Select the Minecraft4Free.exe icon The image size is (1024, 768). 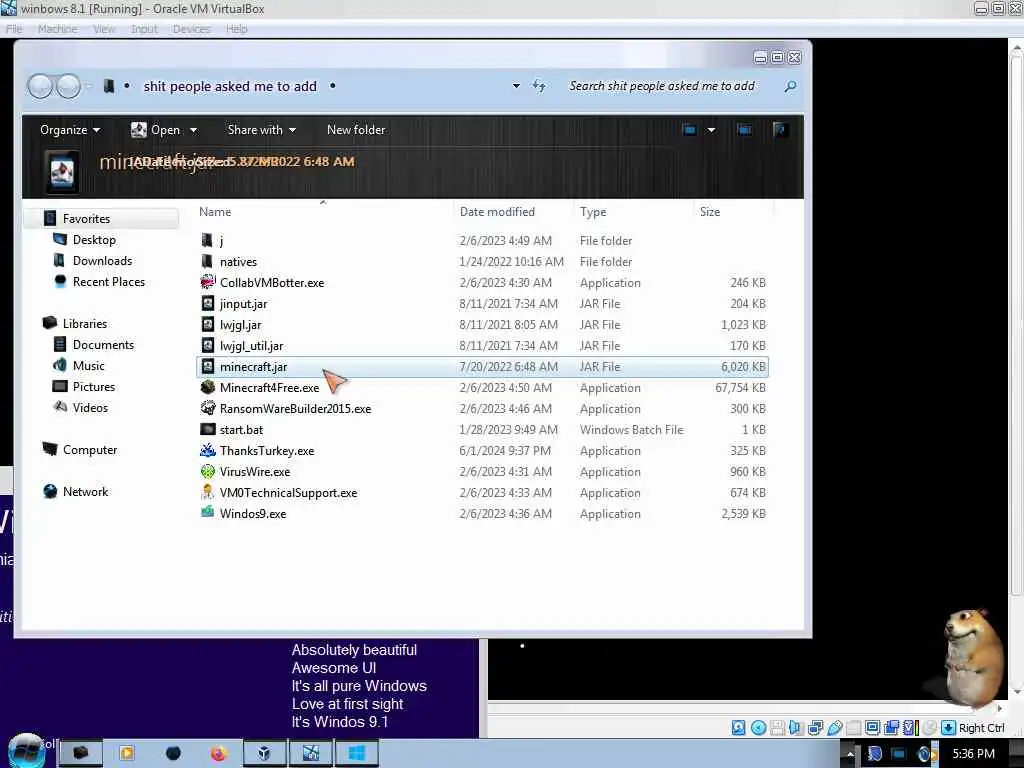point(208,387)
